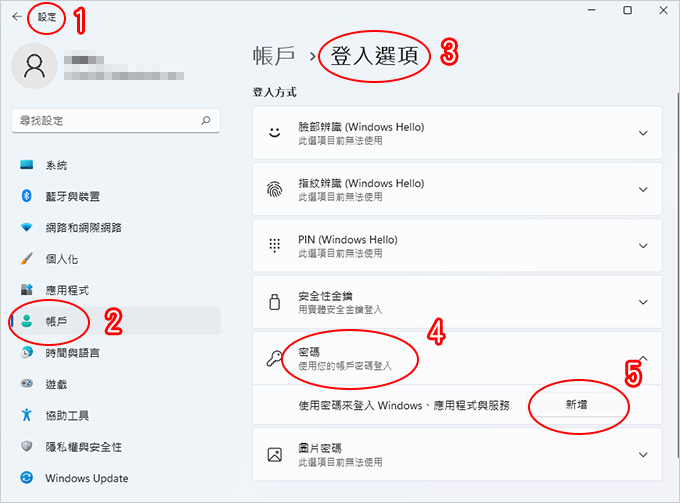Click the password key icon
The image size is (680, 503).
pos(274,359)
